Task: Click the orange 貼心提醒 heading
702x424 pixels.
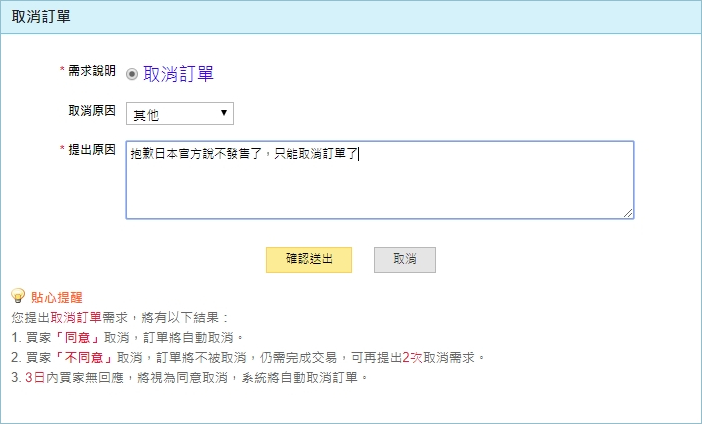Action: pyautogui.click(x=57, y=297)
